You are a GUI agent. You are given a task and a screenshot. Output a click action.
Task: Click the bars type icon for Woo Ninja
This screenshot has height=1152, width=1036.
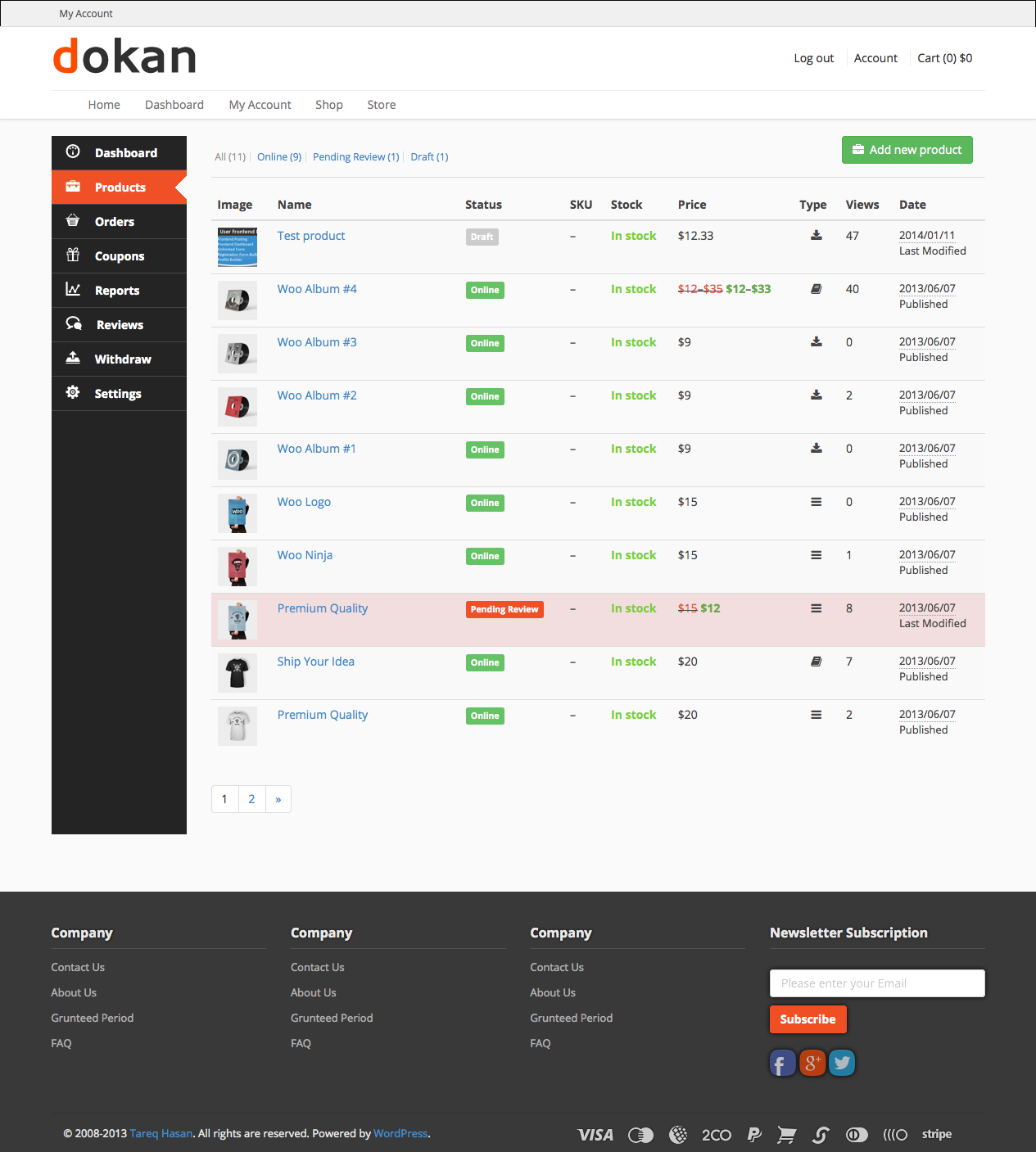(817, 555)
